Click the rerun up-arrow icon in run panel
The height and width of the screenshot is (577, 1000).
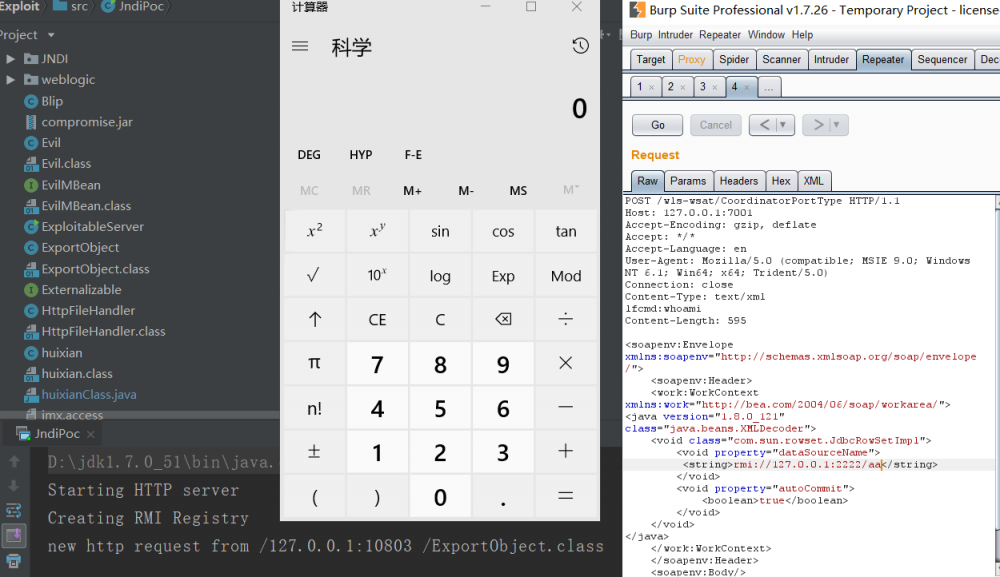coord(14,461)
